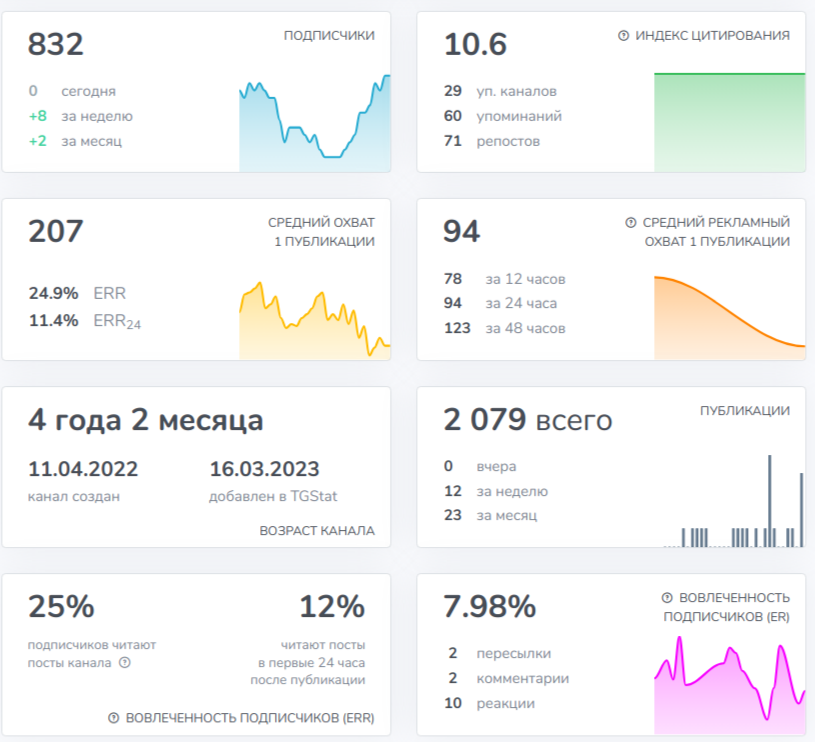The height and width of the screenshot is (742, 815).
Task: Click the 2 079 всего publications total
Action: (528, 419)
